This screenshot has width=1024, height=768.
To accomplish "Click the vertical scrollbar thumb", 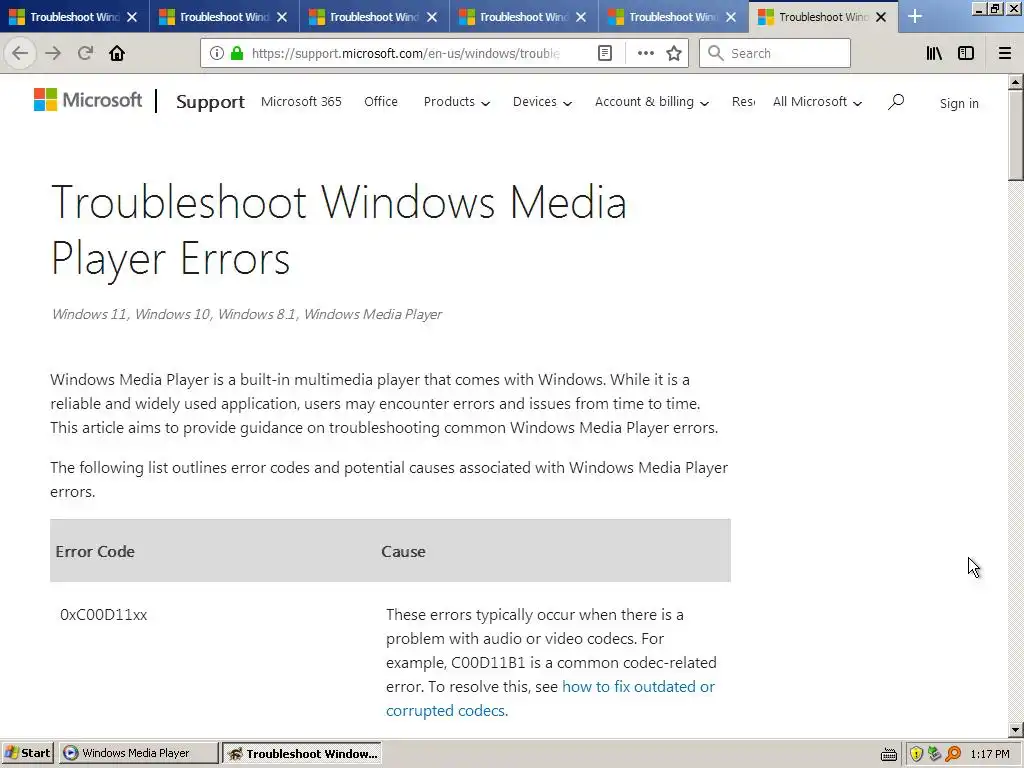I will (1016, 135).
